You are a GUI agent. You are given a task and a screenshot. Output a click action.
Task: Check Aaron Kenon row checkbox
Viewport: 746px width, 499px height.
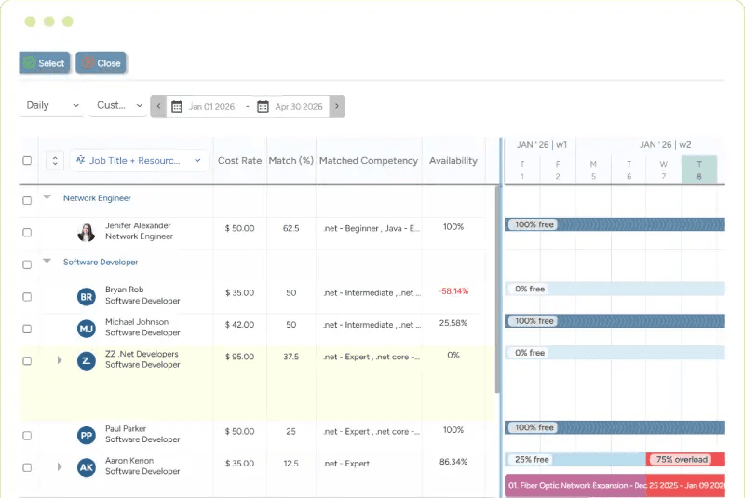coord(27,468)
